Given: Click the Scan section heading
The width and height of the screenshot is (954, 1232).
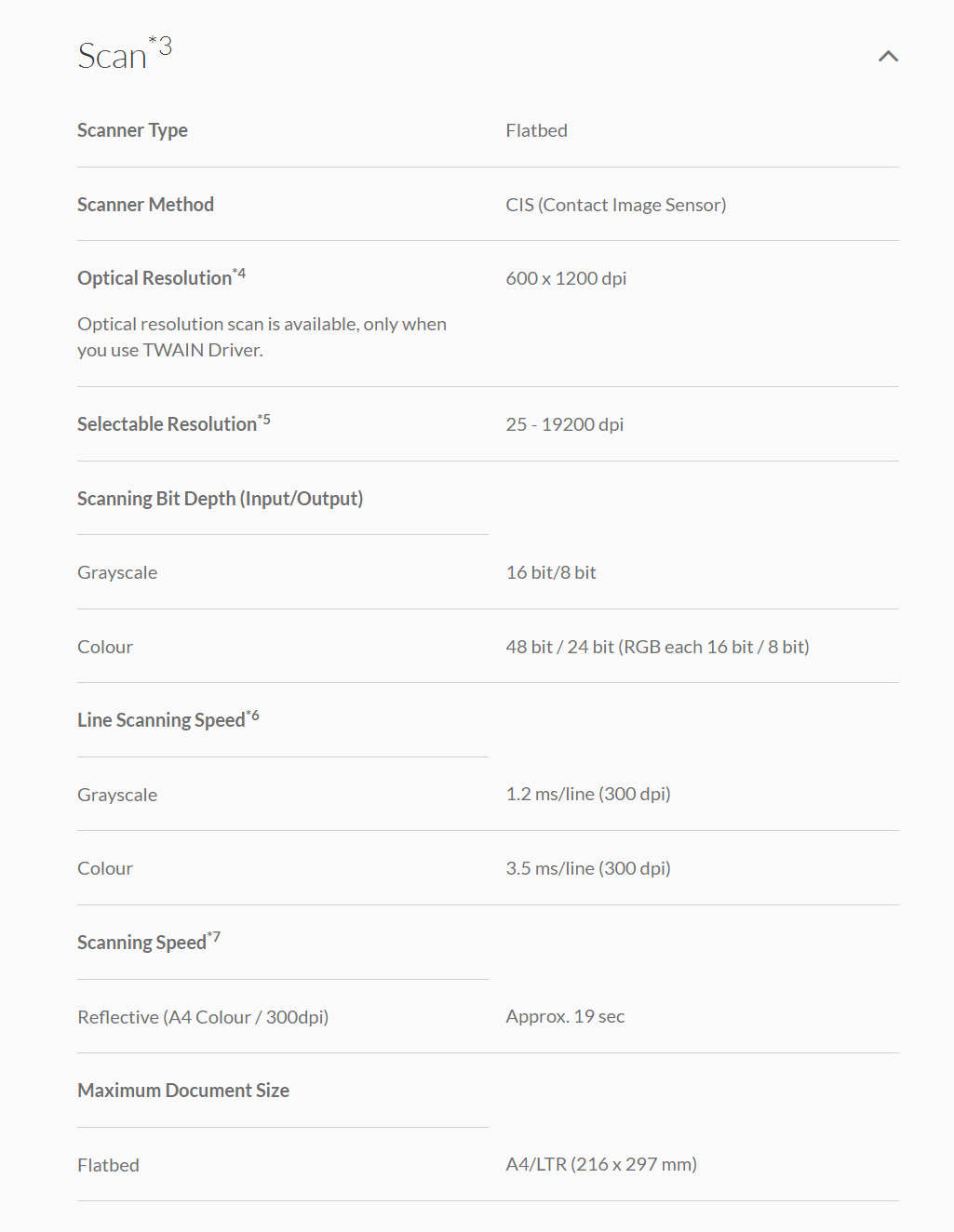Looking at the screenshot, I should [113, 57].
